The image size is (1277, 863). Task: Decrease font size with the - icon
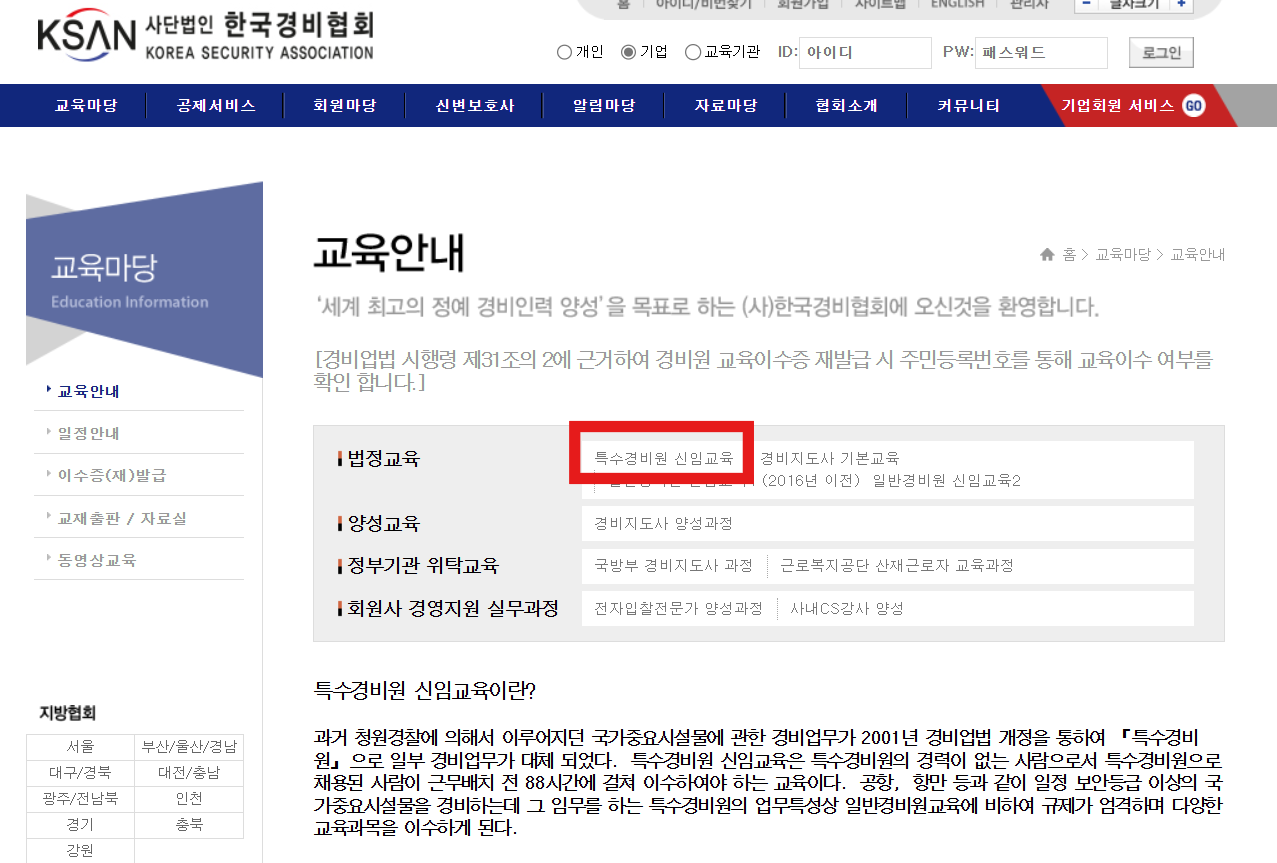pyautogui.click(x=1085, y=5)
